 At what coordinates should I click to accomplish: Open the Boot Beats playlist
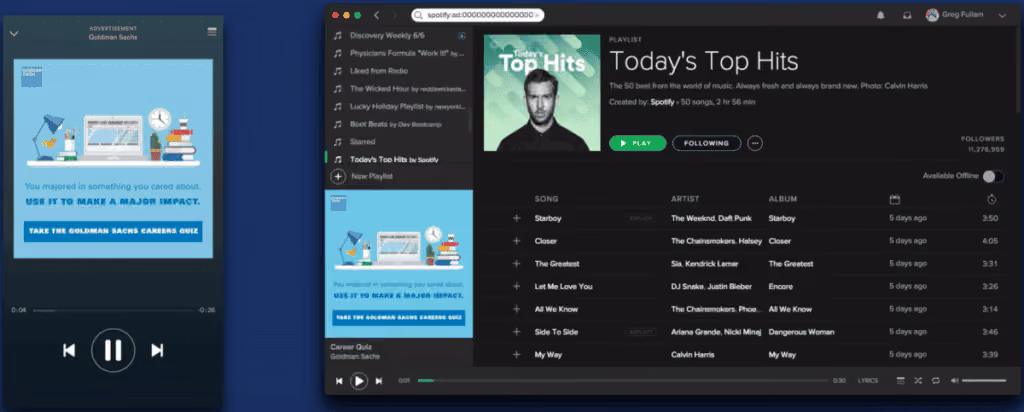coord(397,123)
